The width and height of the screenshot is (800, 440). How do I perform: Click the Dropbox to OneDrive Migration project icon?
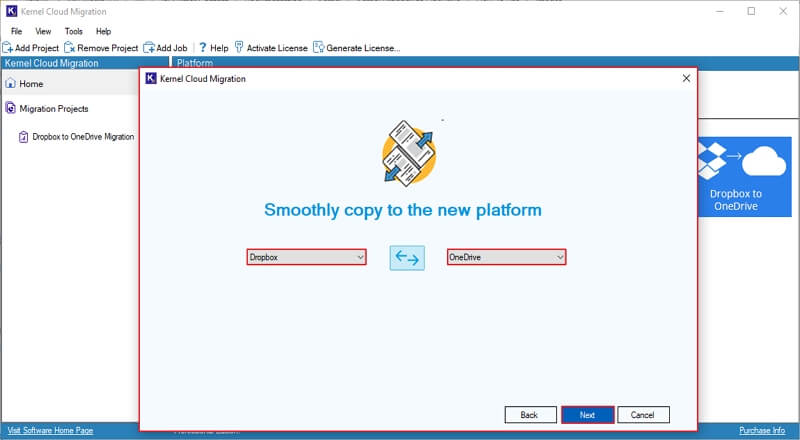[x=23, y=137]
